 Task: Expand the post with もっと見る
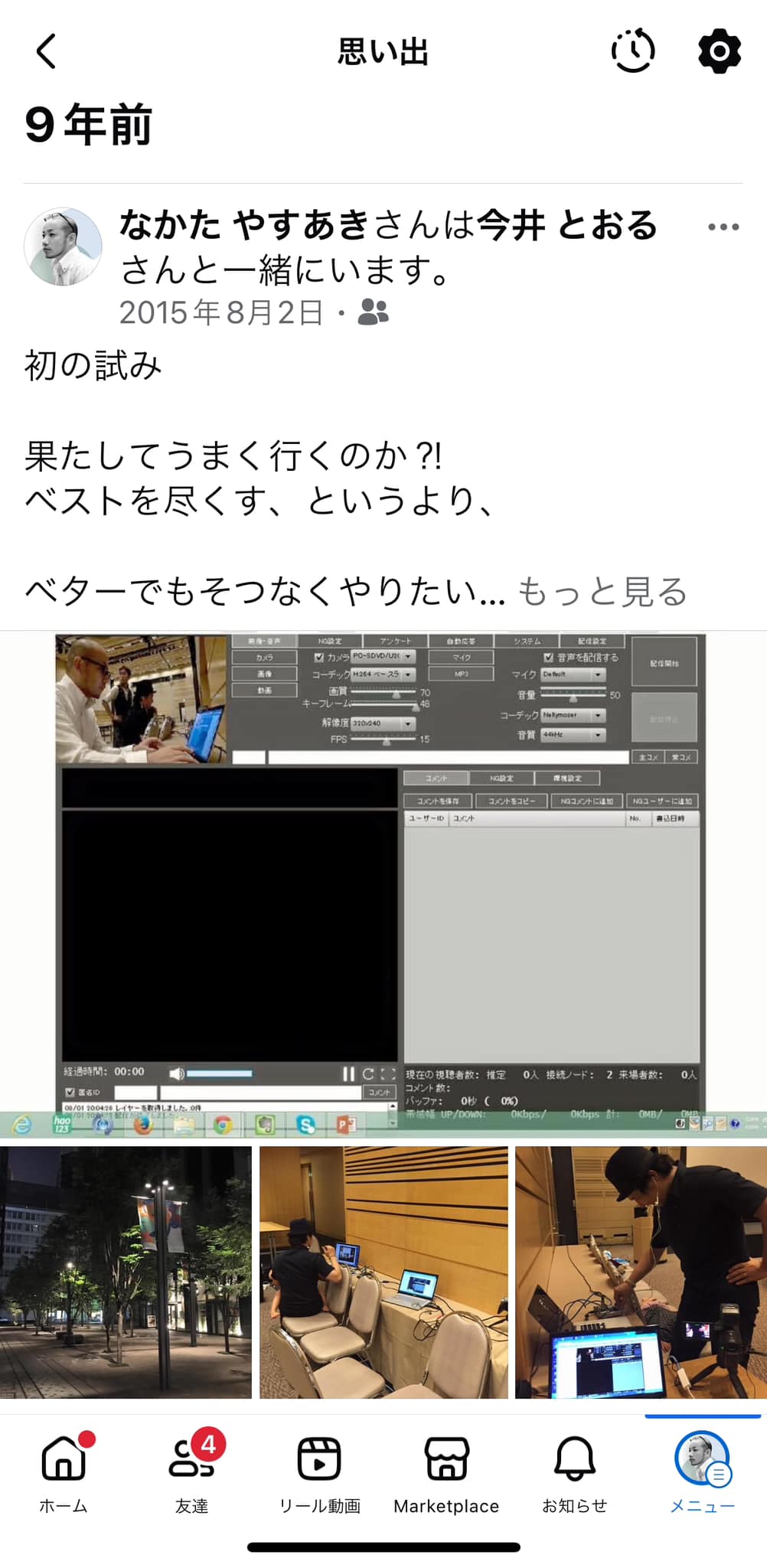[602, 591]
